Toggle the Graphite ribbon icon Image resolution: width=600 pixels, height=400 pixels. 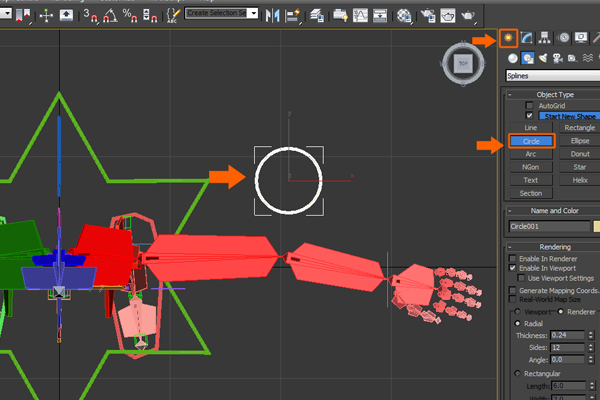(340, 16)
